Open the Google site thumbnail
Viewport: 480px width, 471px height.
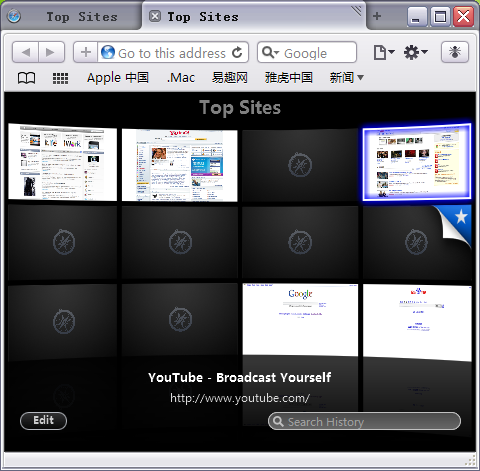tap(300, 319)
